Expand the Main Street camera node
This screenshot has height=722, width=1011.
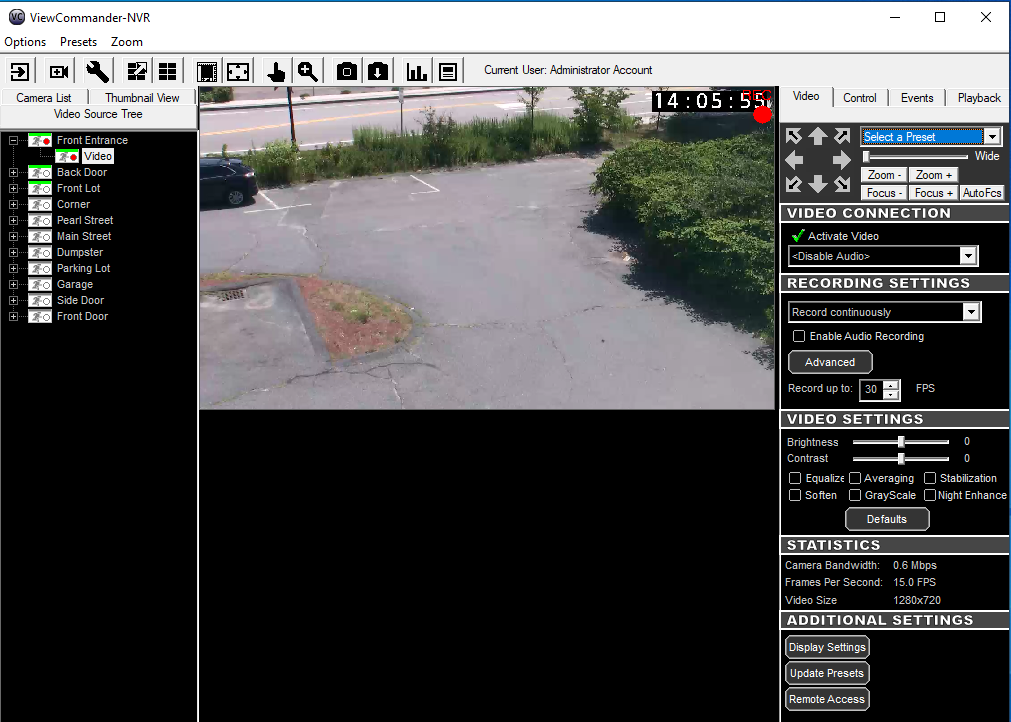pyautogui.click(x=13, y=237)
